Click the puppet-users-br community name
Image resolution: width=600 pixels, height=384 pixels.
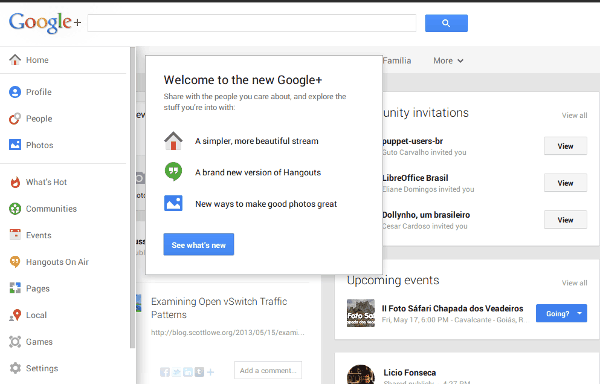point(412,141)
